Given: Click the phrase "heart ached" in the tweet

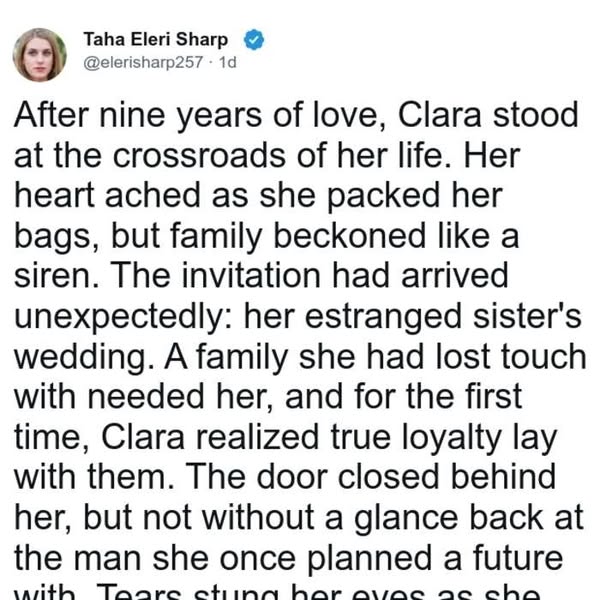Looking at the screenshot, I should pyautogui.click(x=102, y=200).
